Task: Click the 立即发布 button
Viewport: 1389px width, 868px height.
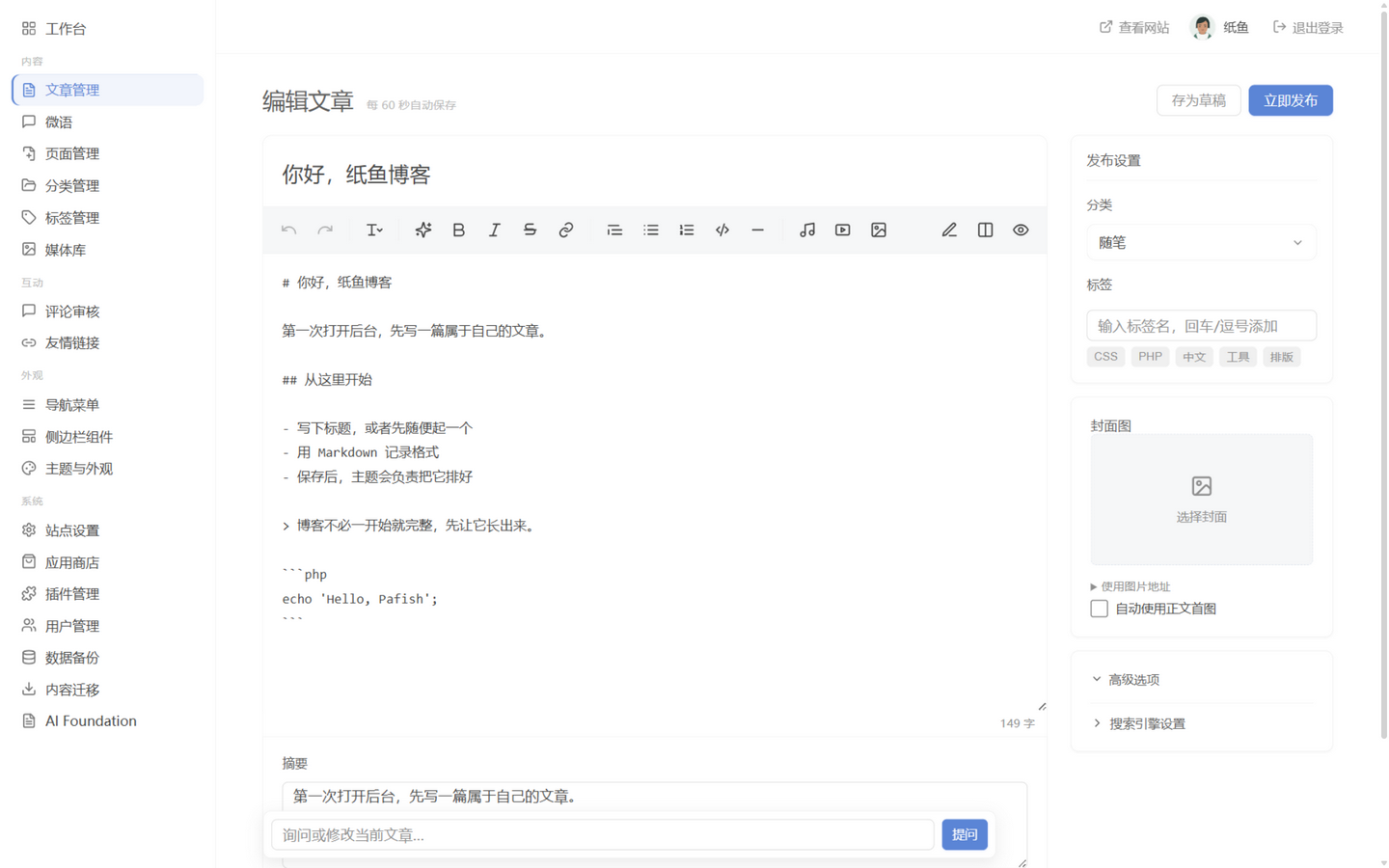Action: (x=1291, y=100)
